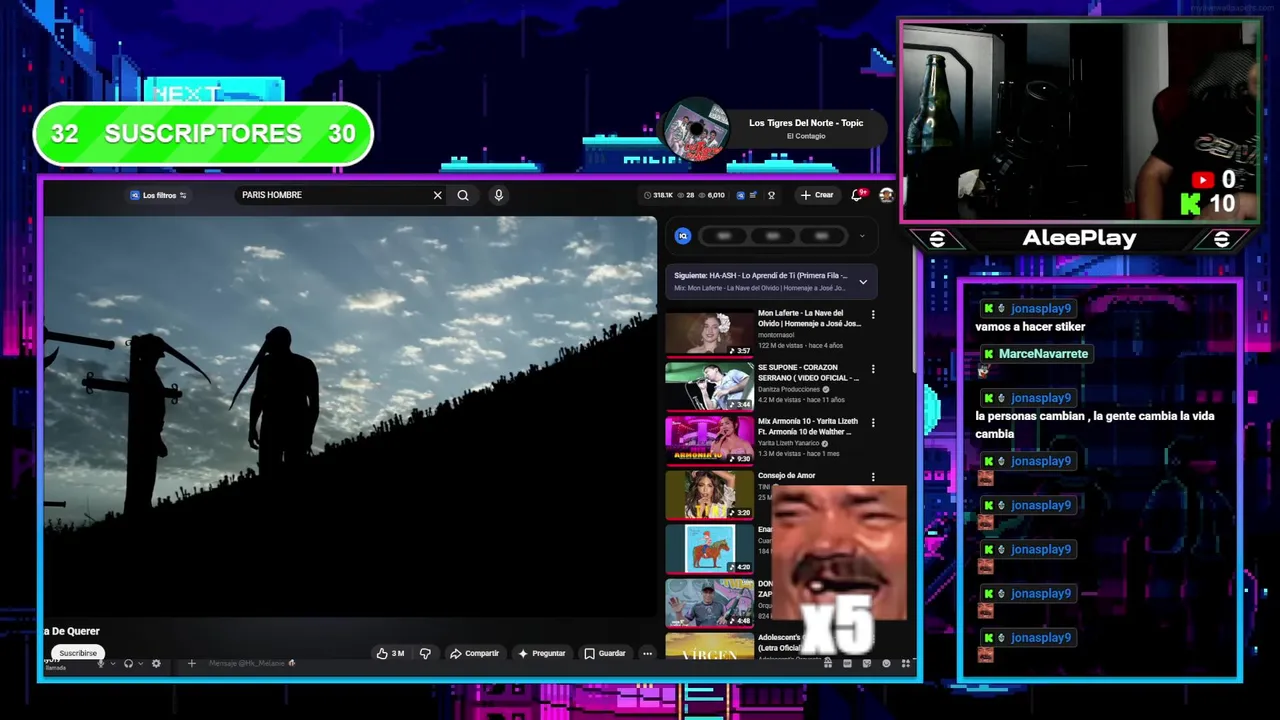Click the 318.1K counter in the top bar
Screen dimensions: 1280x720
(x=658, y=195)
